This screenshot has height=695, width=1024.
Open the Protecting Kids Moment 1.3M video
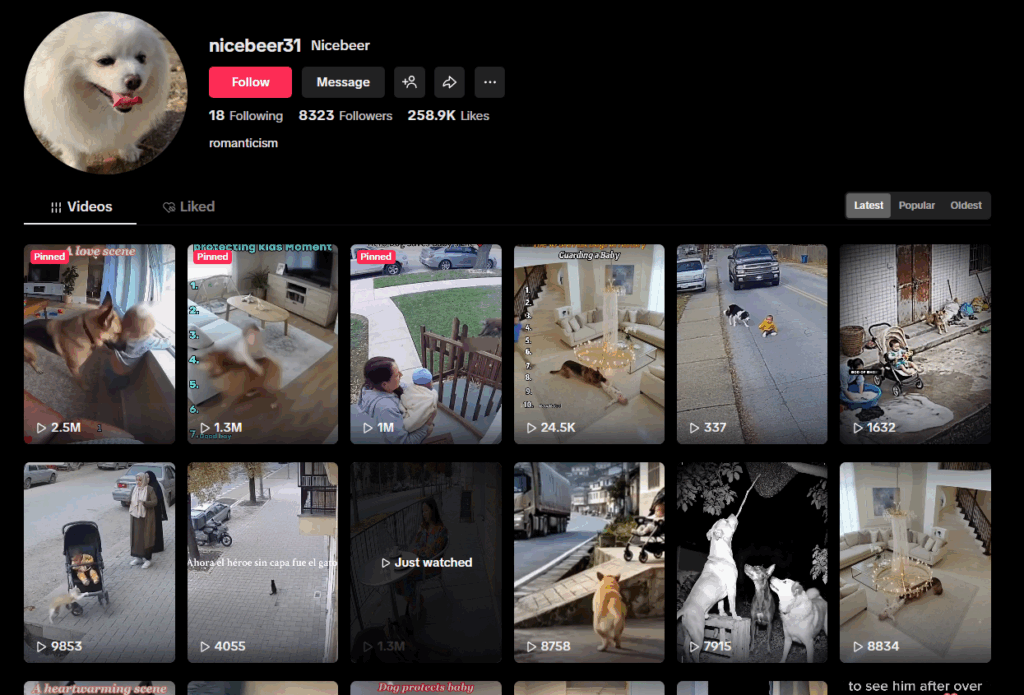click(262, 345)
